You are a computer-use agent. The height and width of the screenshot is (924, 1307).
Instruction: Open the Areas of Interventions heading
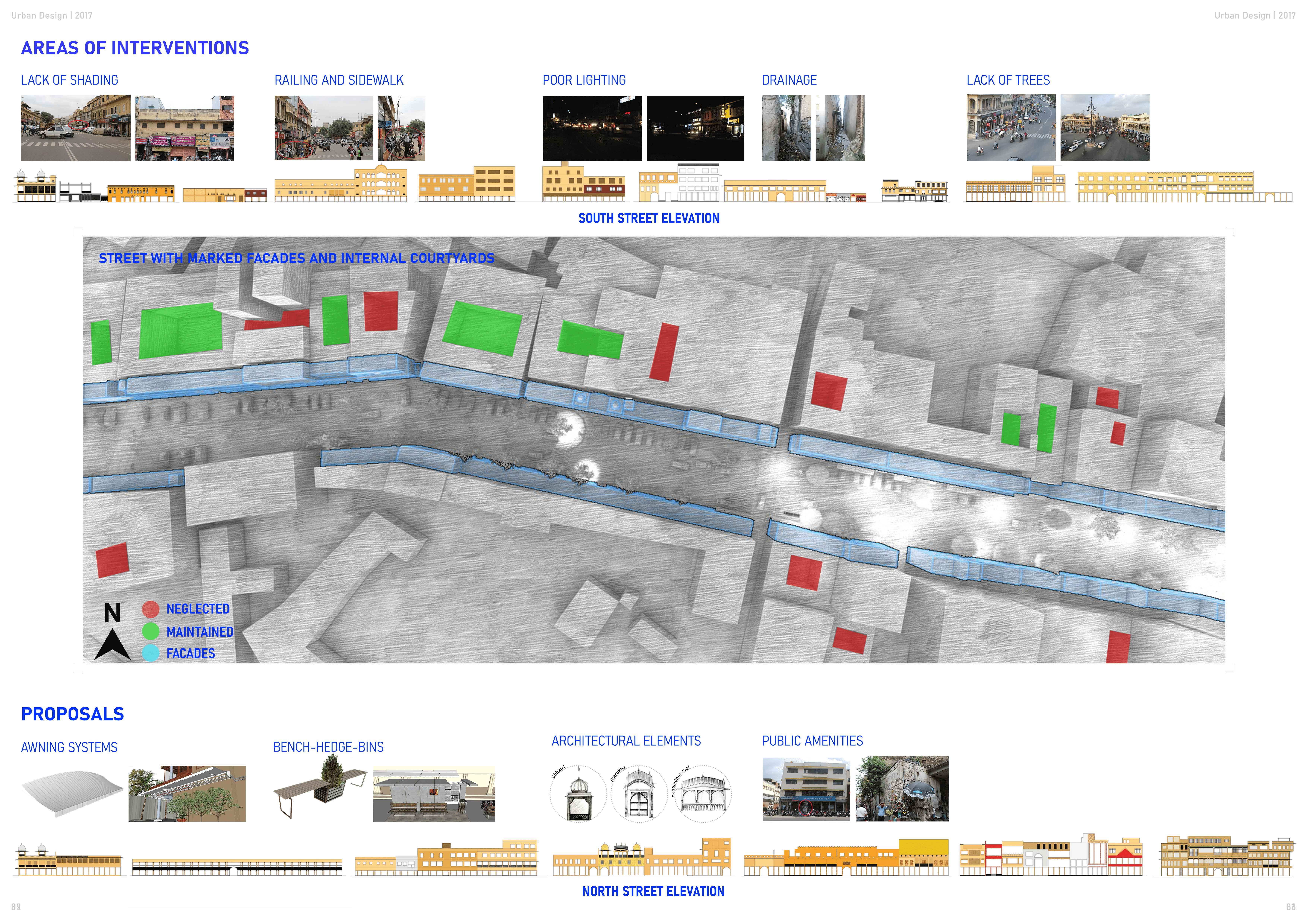point(135,48)
